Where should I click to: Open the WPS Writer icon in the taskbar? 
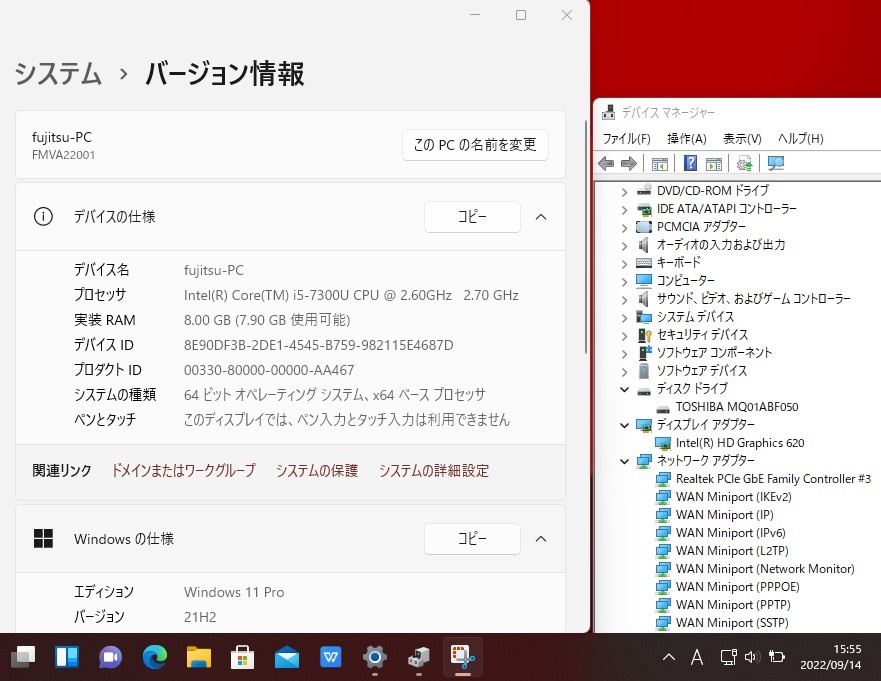click(x=330, y=656)
